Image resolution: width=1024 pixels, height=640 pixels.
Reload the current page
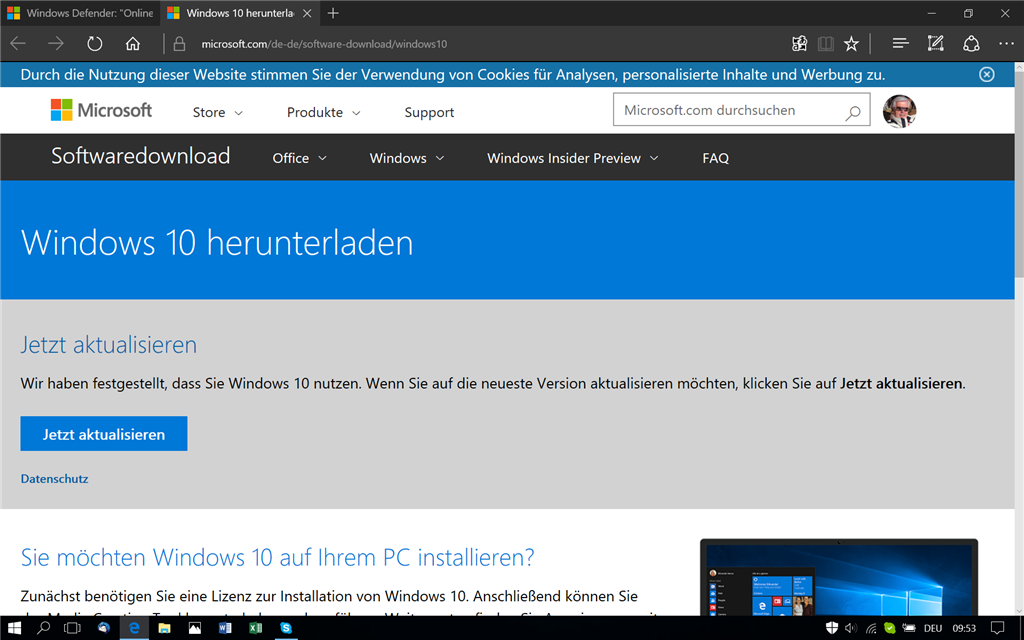pyautogui.click(x=95, y=44)
